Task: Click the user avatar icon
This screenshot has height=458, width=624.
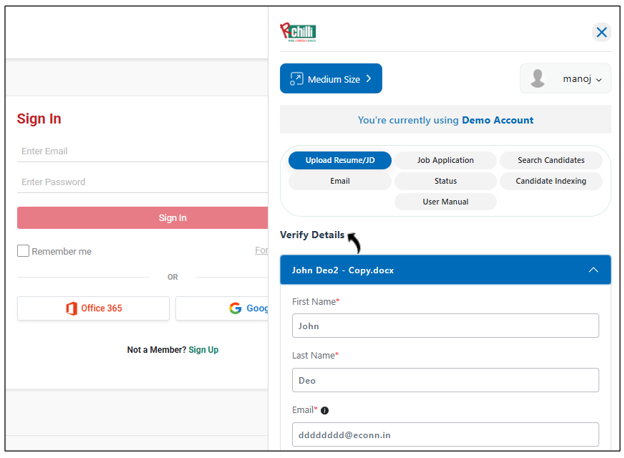Action: (x=538, y=79)
